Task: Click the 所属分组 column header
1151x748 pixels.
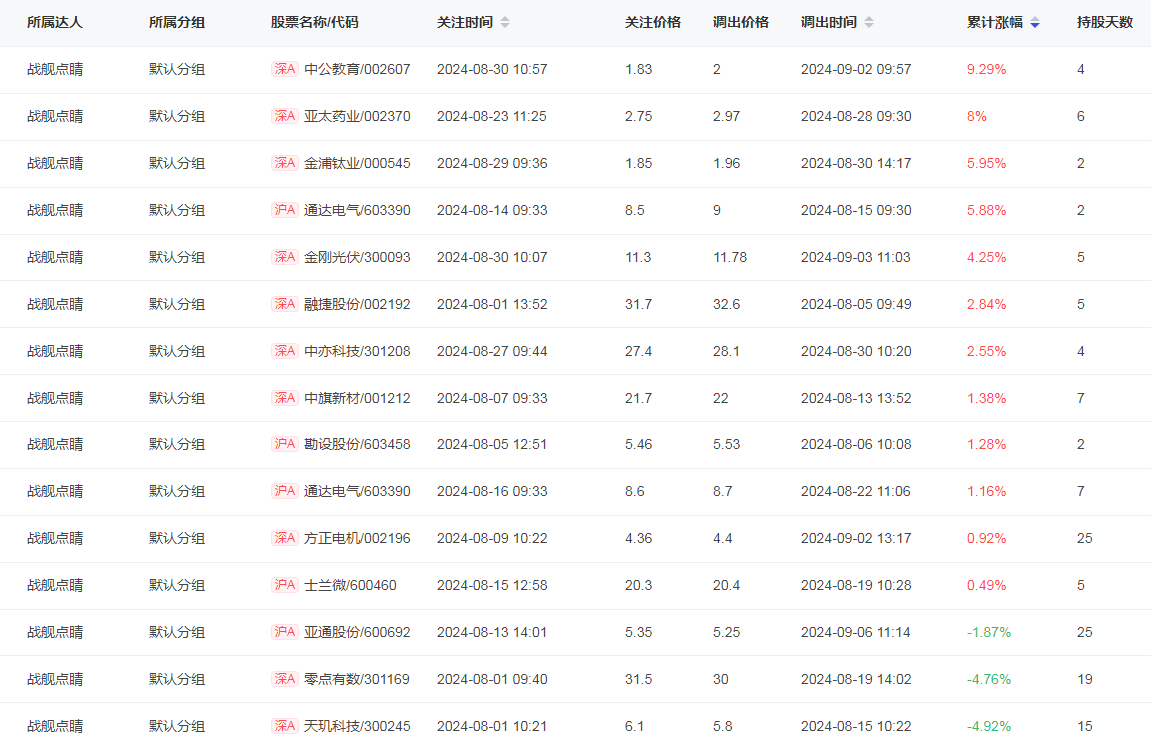Action: tap(177, 23)
